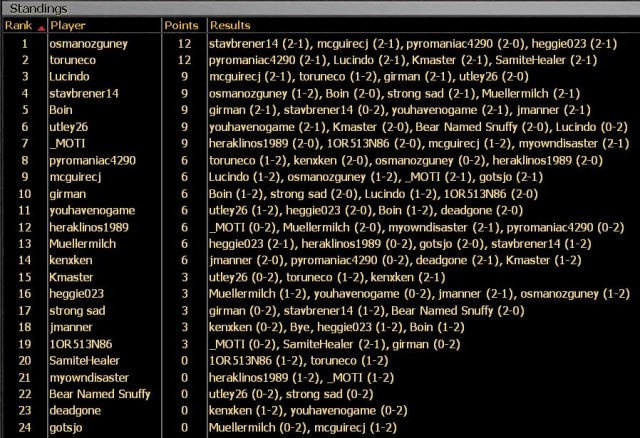Select player strong sad in the Player column
This screenshot has height=438, width=640.
point(77,311)
